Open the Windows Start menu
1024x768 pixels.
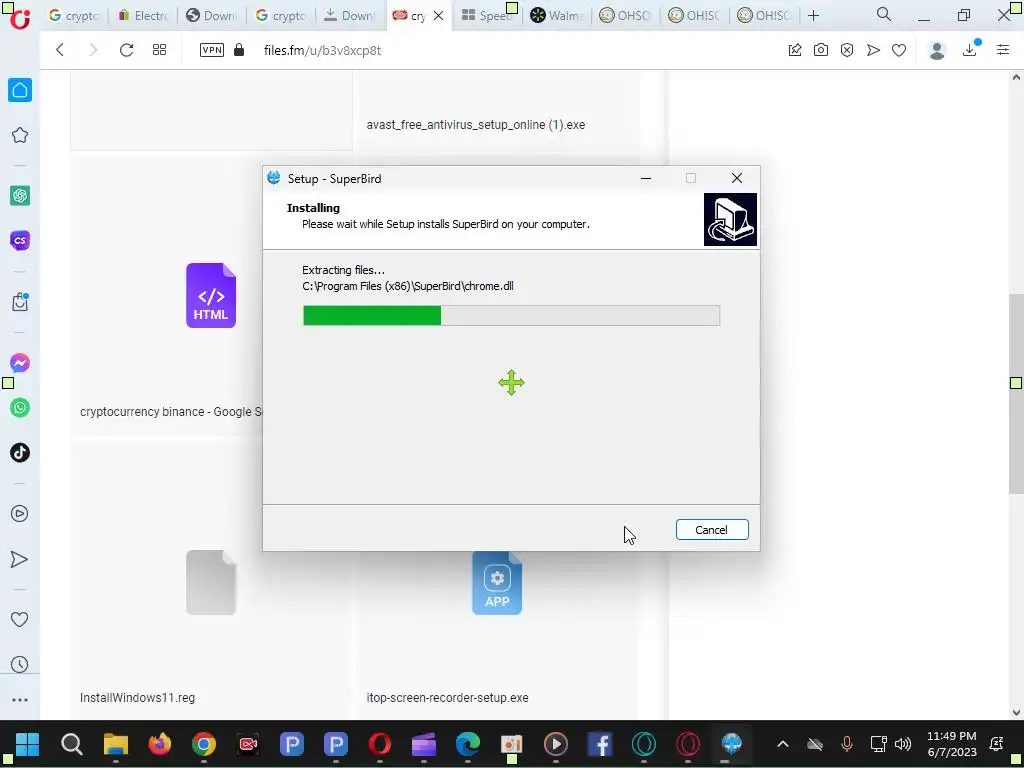27,744
